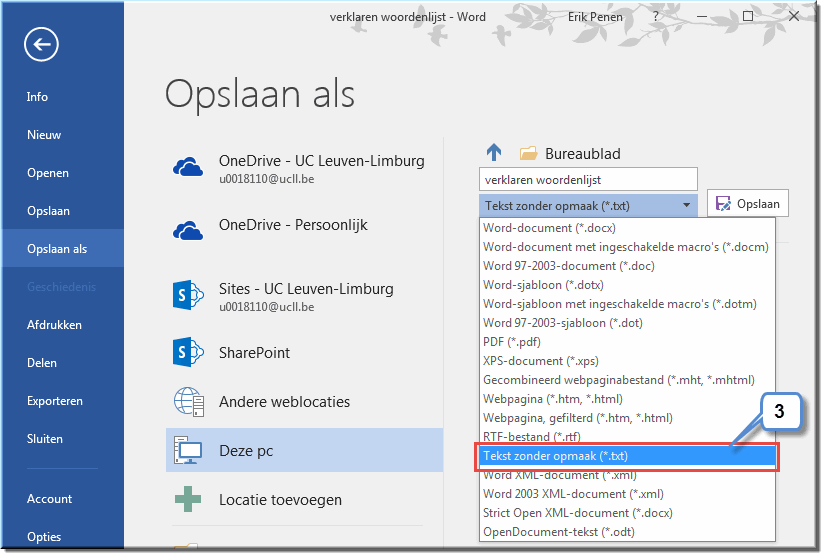Click the OneDrive UC Leuven-Limburg cloud icon
This screenshot has height=557, width=825.
click(188, 167)
